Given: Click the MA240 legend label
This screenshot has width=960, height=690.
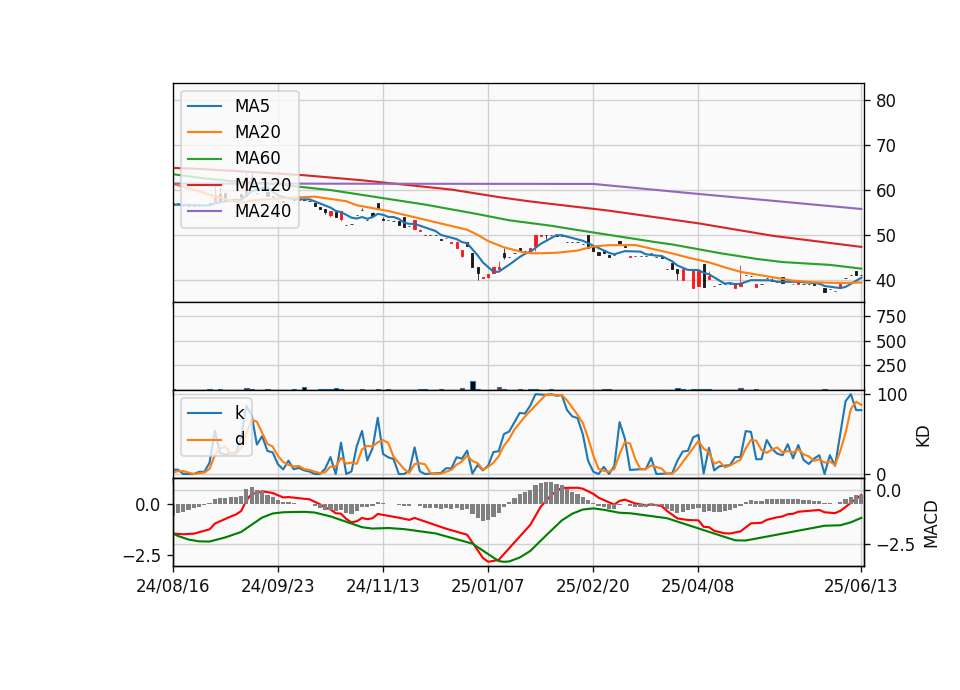Looking at the screenshot, I should pyautogui.click(x=263, y=211).
